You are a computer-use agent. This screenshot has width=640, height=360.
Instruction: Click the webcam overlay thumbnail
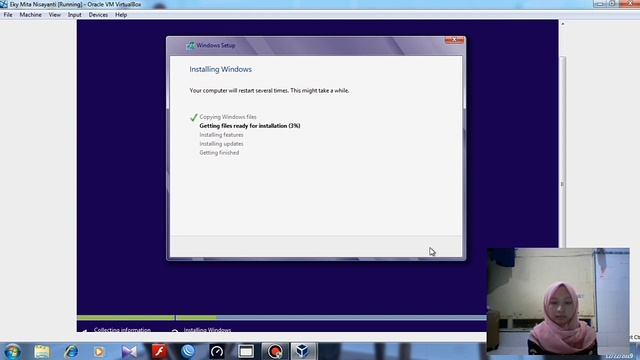(558, 301)
